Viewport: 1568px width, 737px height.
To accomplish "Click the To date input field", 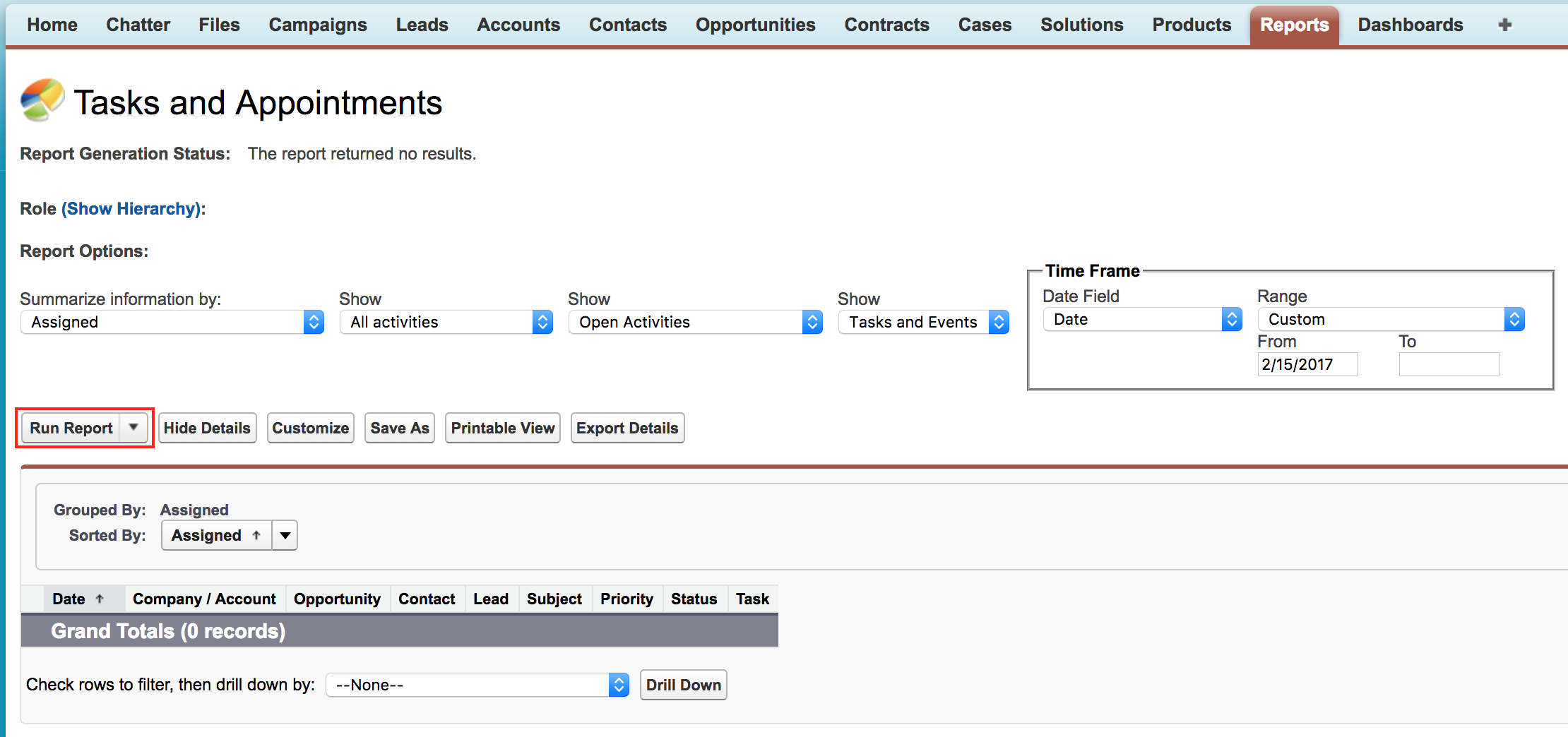I will [1448, 365].
